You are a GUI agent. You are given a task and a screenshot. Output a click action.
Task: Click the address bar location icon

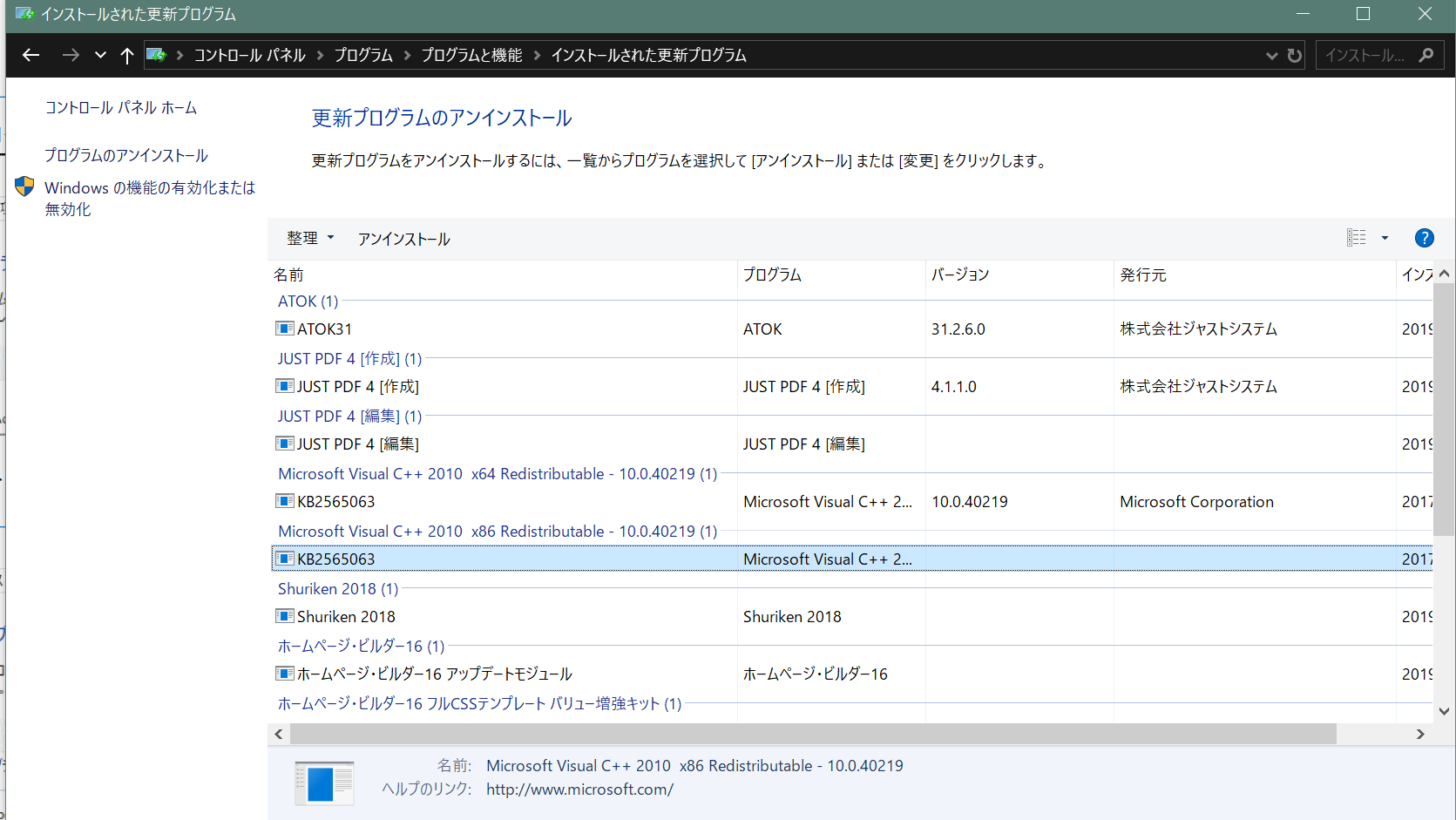click(157, 55)
